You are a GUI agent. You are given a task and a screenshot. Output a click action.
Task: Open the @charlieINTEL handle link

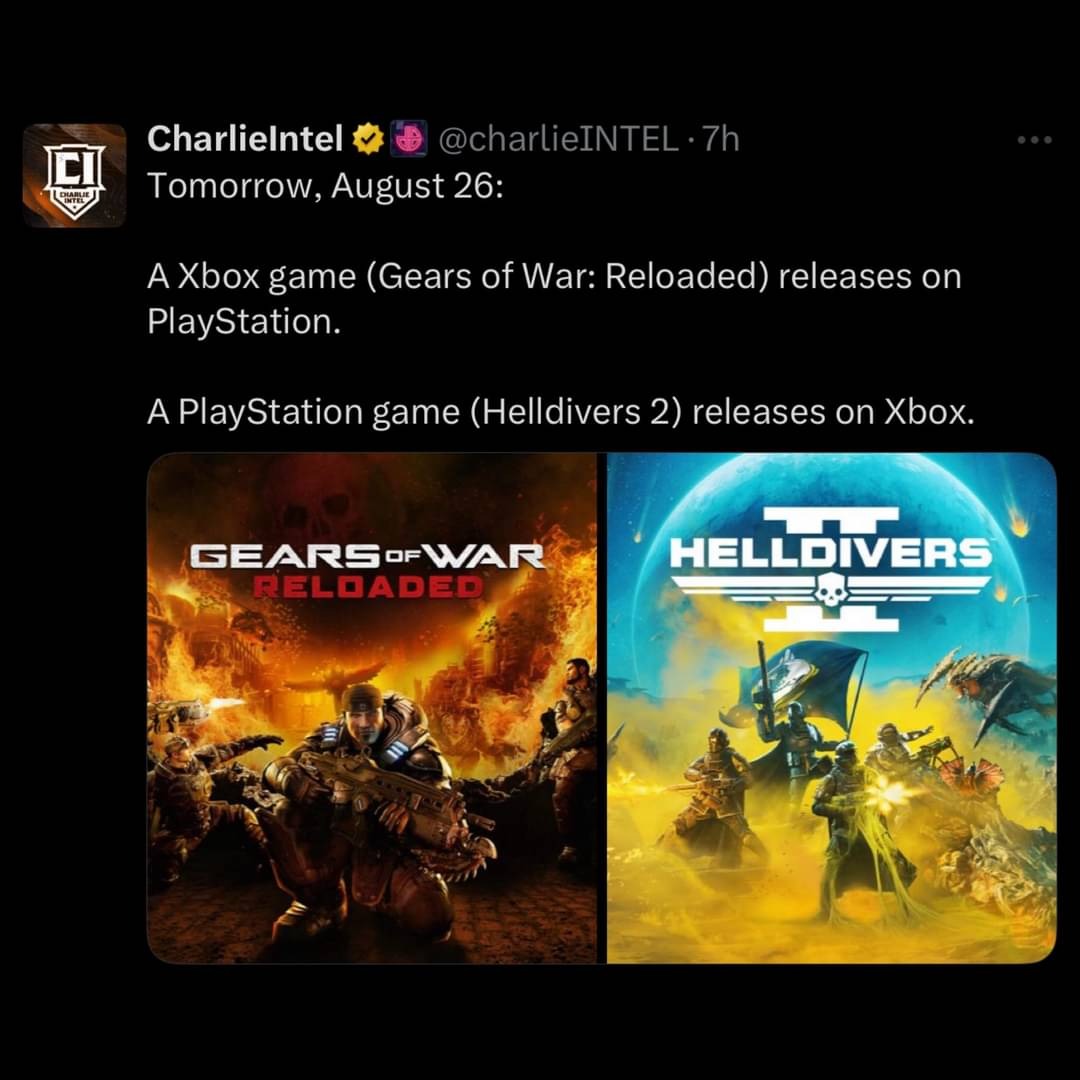(x=558, y=139)
